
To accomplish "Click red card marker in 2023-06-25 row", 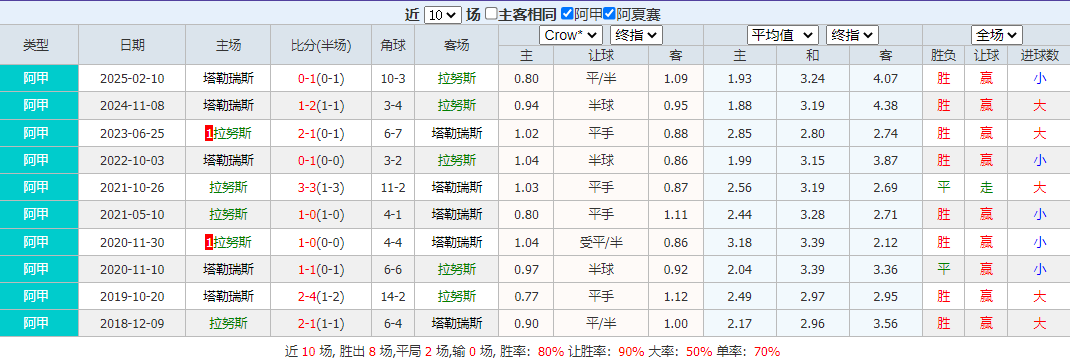I will click(209, 134).
